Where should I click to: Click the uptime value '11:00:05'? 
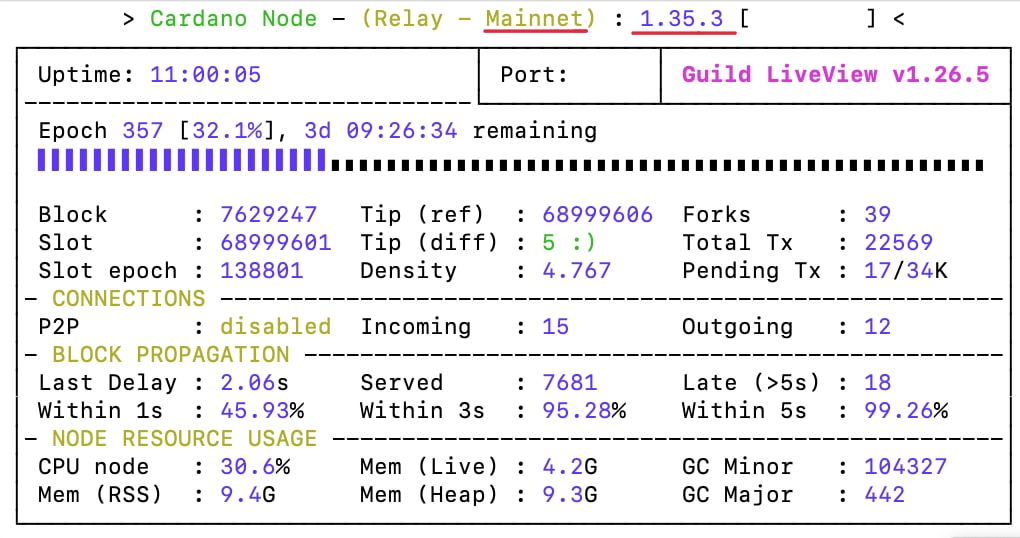tap(206, 74)
